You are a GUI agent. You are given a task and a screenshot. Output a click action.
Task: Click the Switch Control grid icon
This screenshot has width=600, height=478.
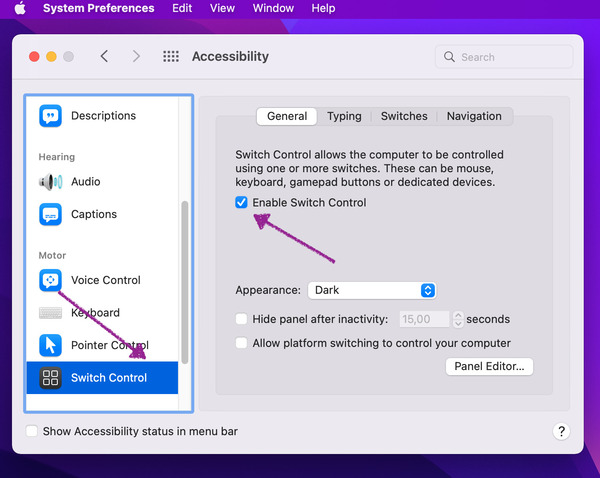pos(50,378)
